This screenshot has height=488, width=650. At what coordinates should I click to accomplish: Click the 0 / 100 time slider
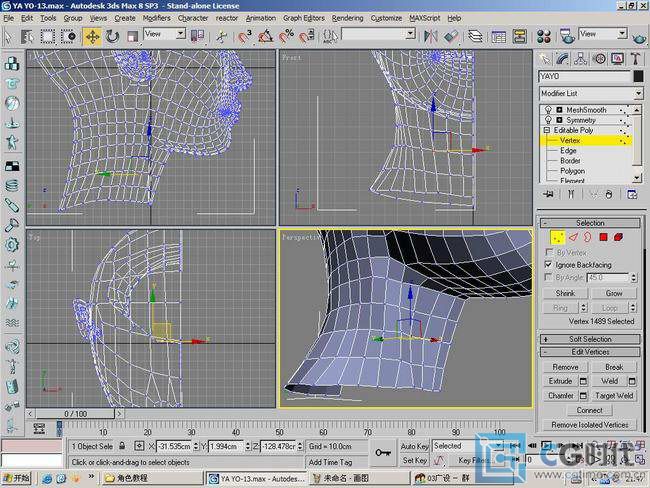tap(75, 414)
